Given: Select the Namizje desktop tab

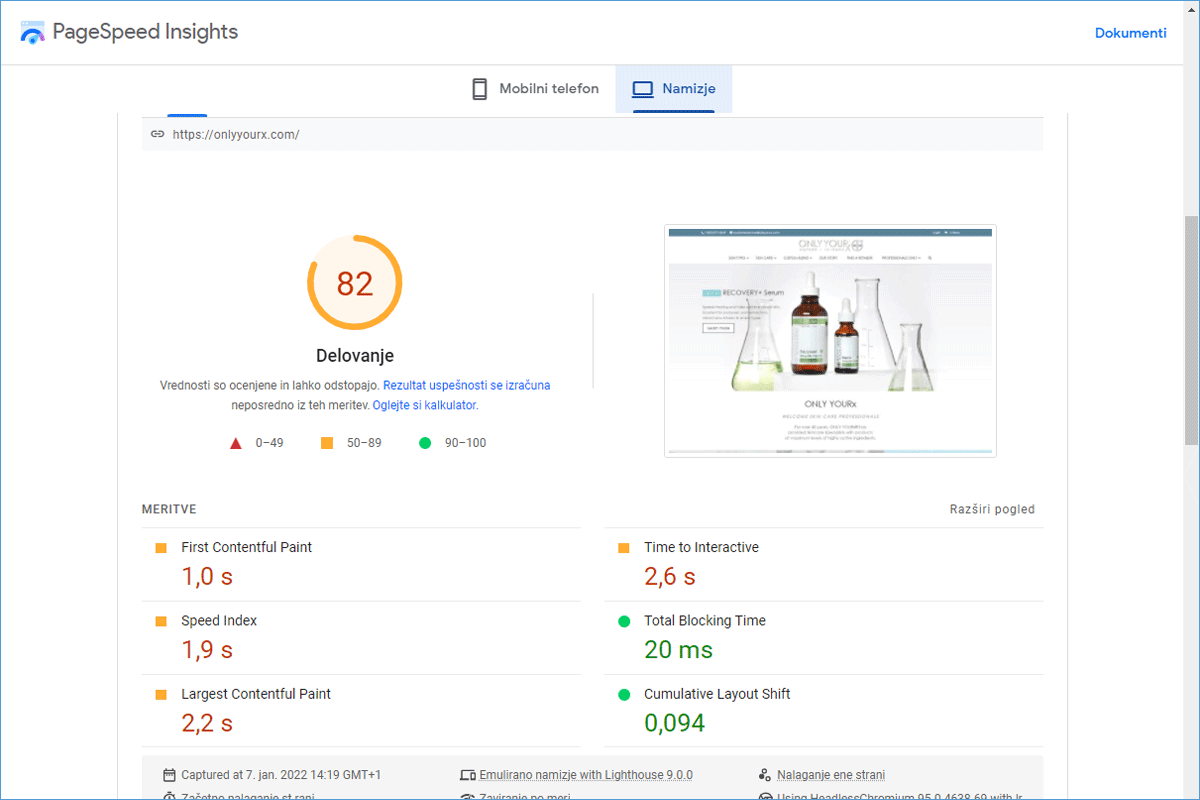Looking at the screenshot, I should point(674,89).
